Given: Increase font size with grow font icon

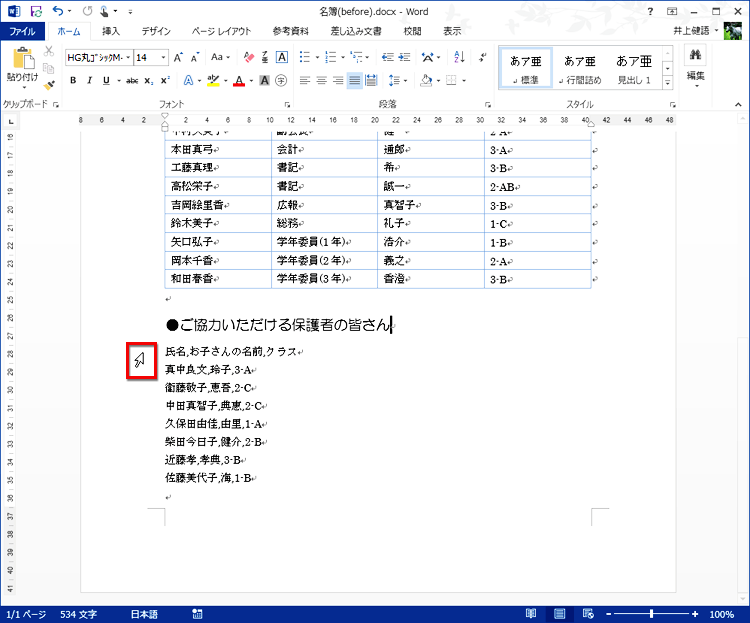Looking at the screenshot, I should point(178,58).
